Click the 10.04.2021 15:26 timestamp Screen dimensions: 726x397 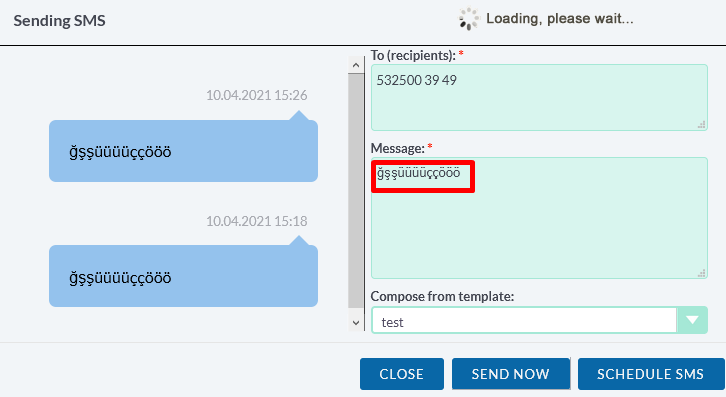(x=257, y=95)
